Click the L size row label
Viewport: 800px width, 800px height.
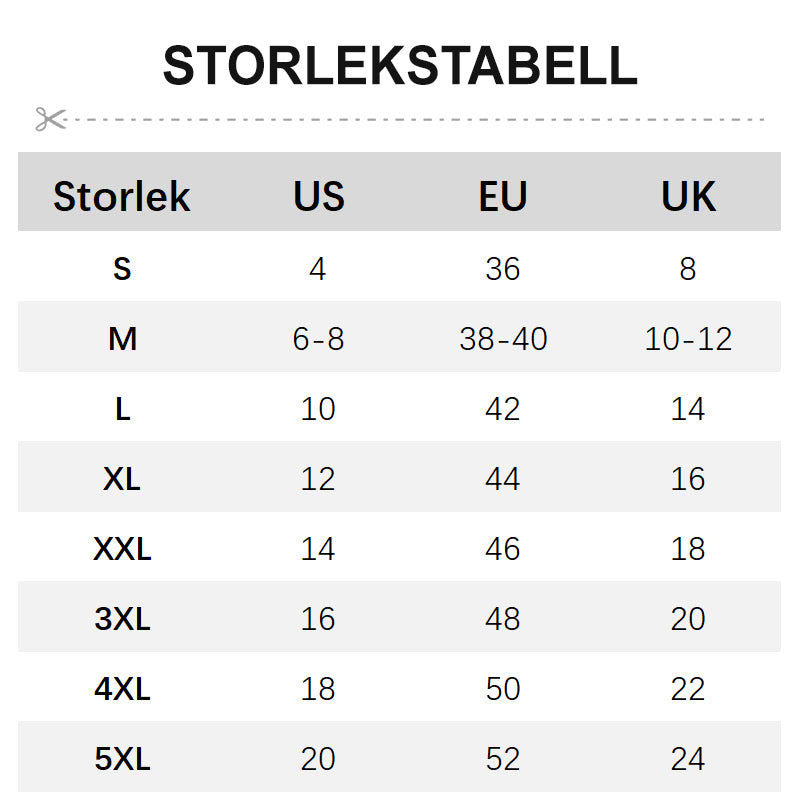coord(122,409)
